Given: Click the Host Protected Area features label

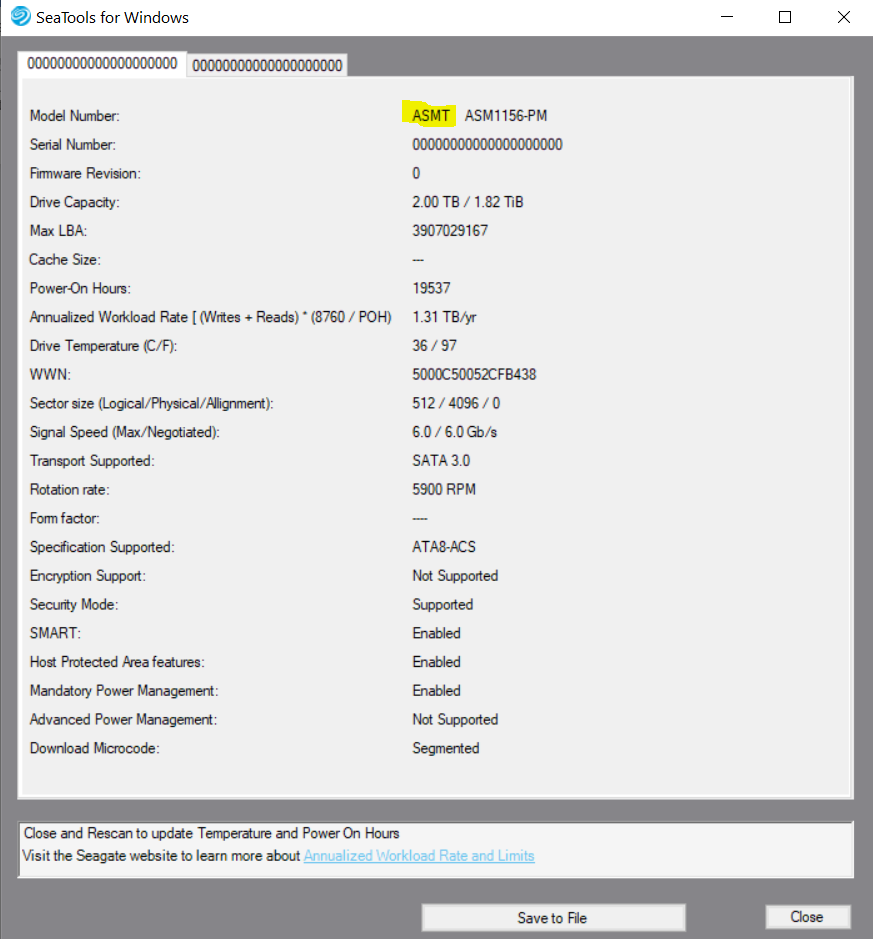Looking at the screenshot, I should 117,662.
